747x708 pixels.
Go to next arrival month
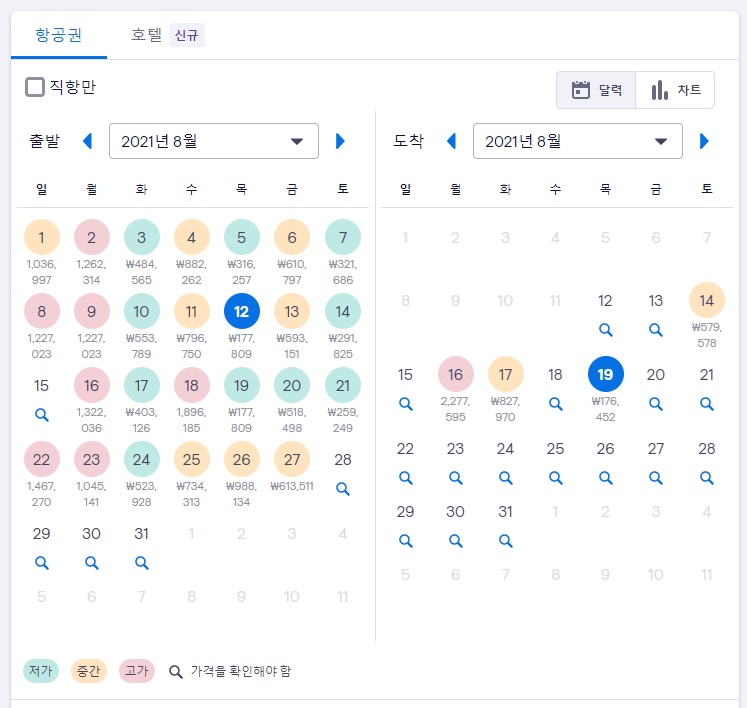pyautogui.click(x=704, y=141)
